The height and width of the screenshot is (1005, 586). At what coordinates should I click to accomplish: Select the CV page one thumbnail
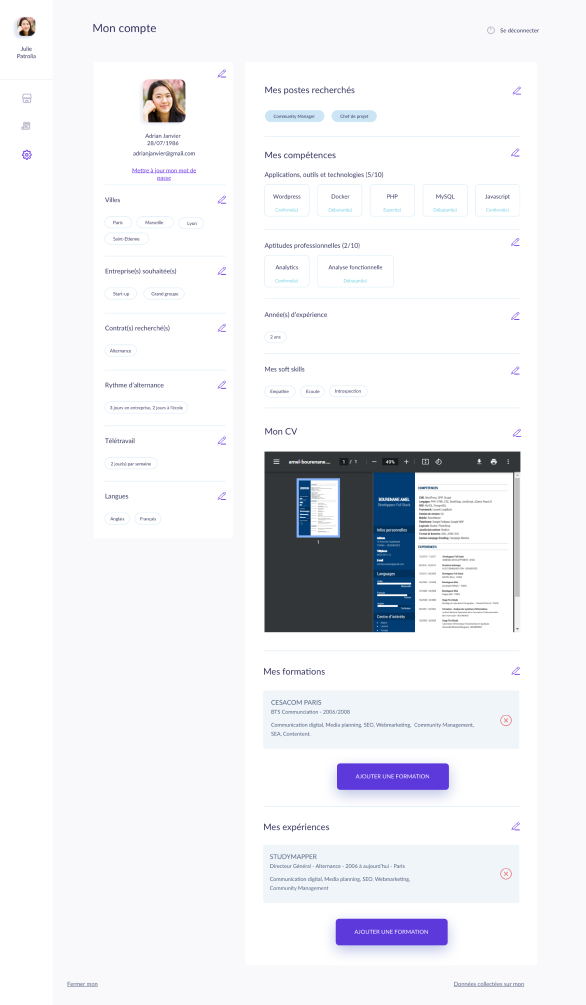(318, 508)
